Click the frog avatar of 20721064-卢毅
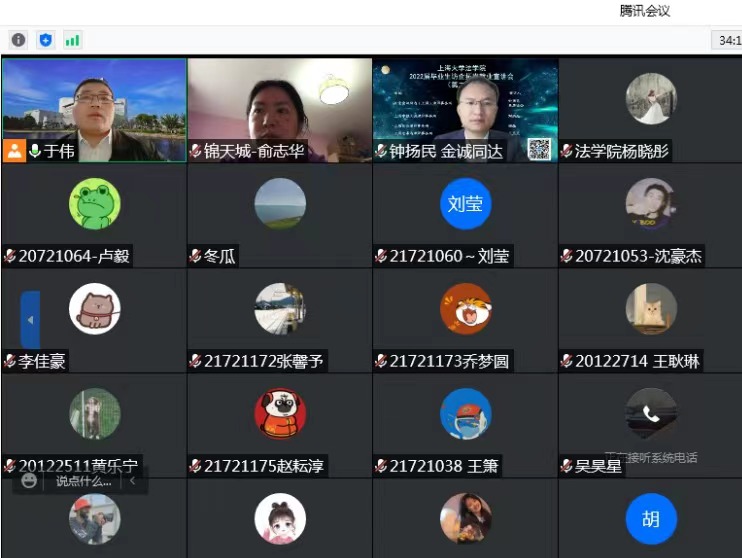Viewport: 742px width, 558px height. click(95, 204)
